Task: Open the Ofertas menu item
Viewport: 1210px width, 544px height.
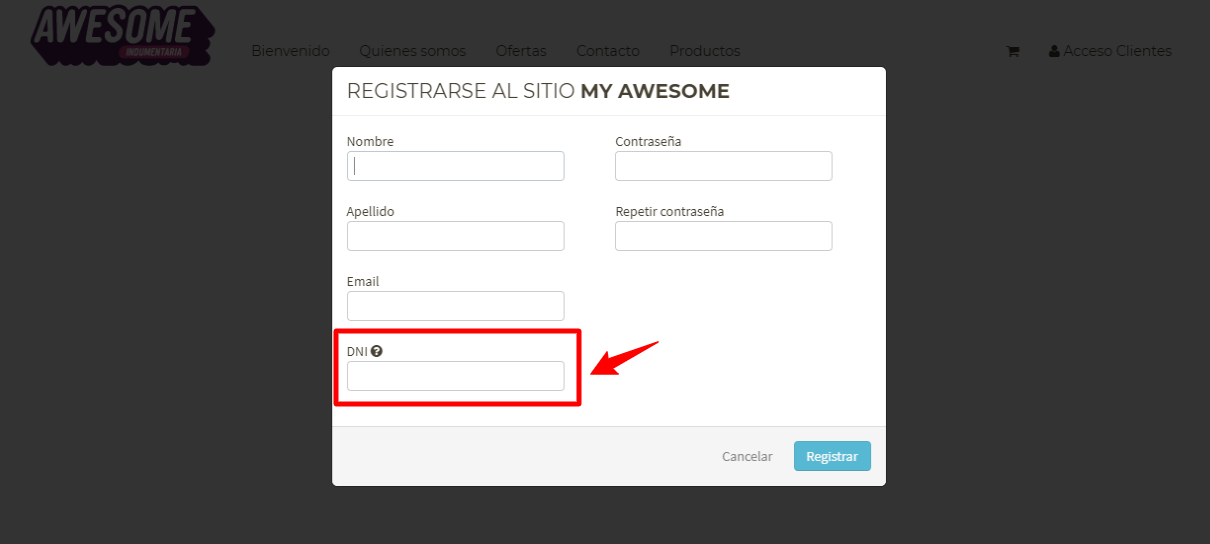Action: 521,51
